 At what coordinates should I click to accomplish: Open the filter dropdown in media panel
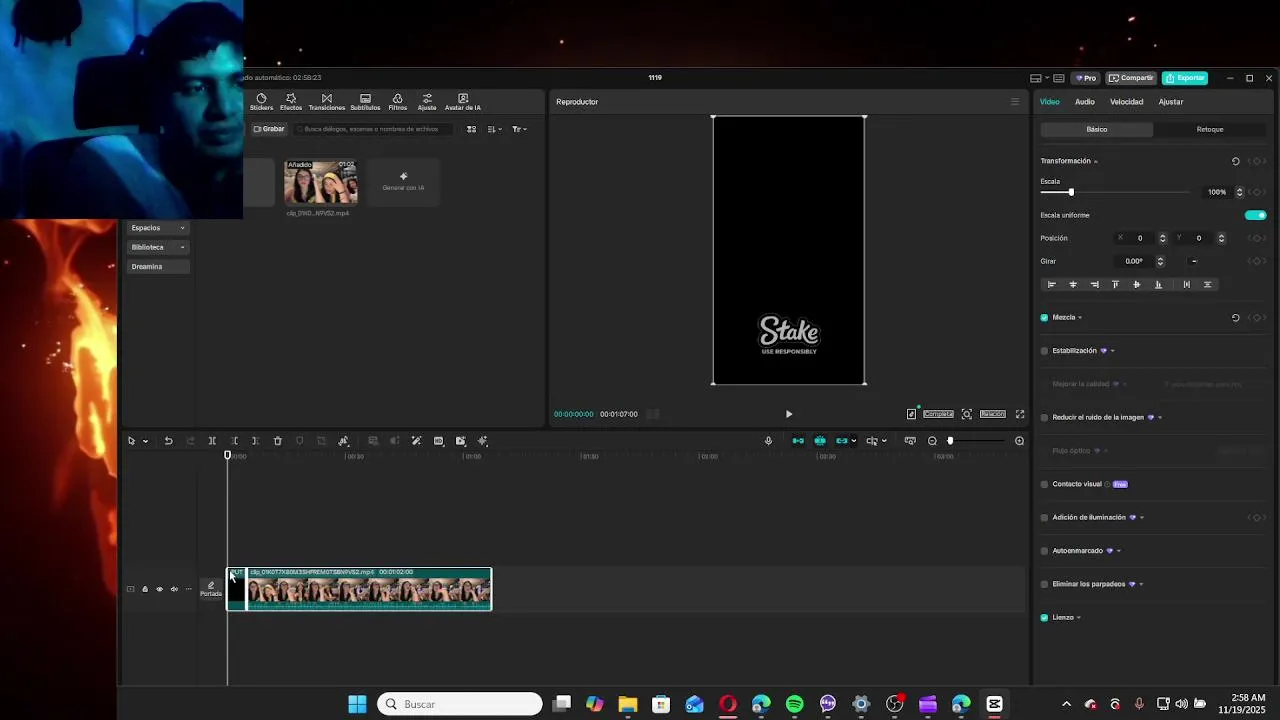pos(518,129)
